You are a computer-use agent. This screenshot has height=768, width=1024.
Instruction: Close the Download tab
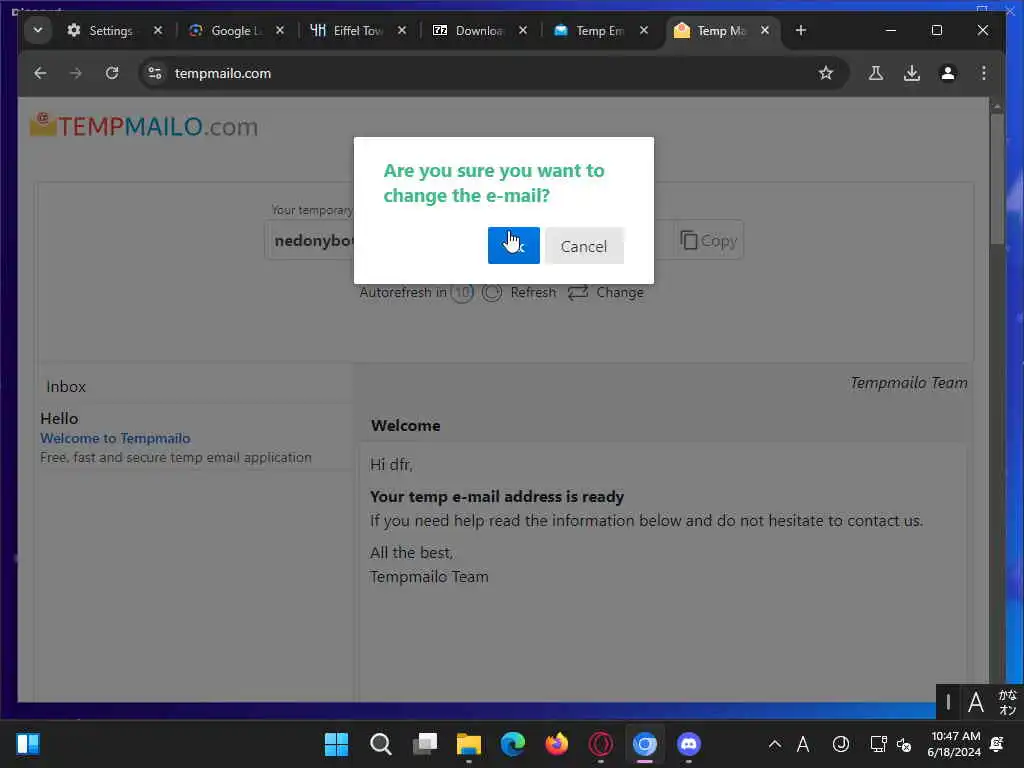tap(522, 30)
